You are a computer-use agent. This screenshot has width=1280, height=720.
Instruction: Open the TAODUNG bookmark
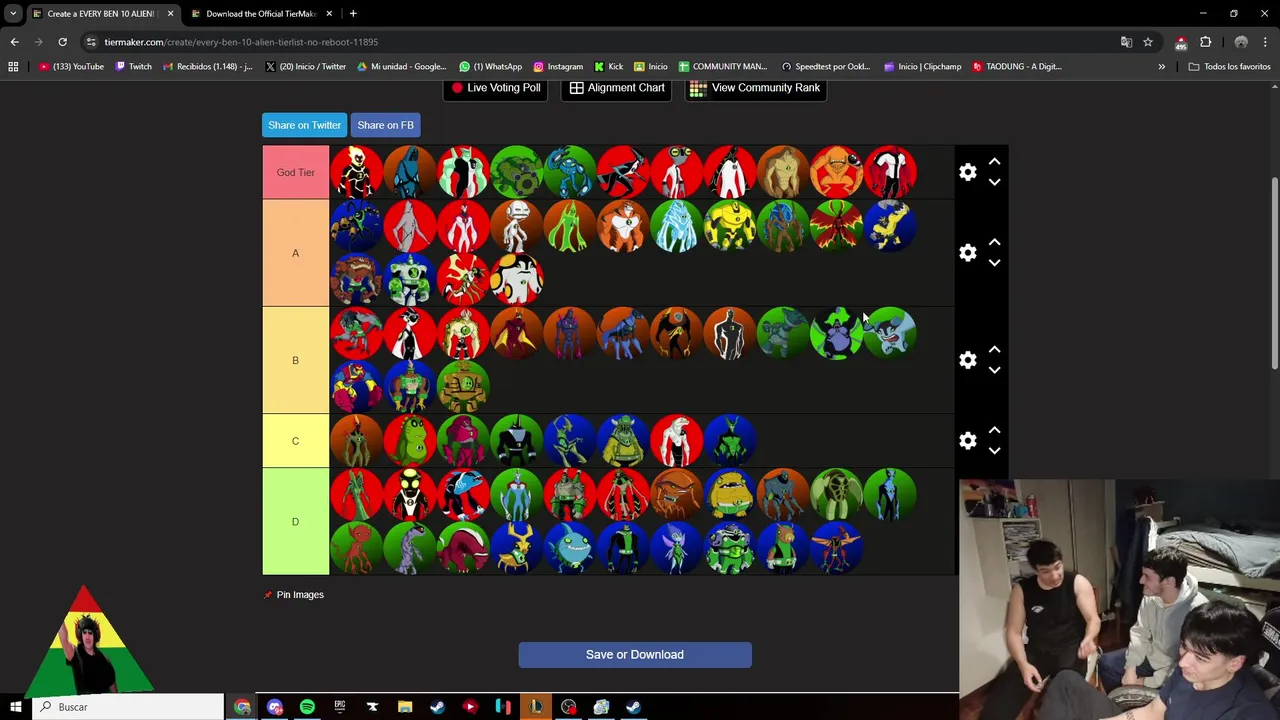tap(1016, 67)
